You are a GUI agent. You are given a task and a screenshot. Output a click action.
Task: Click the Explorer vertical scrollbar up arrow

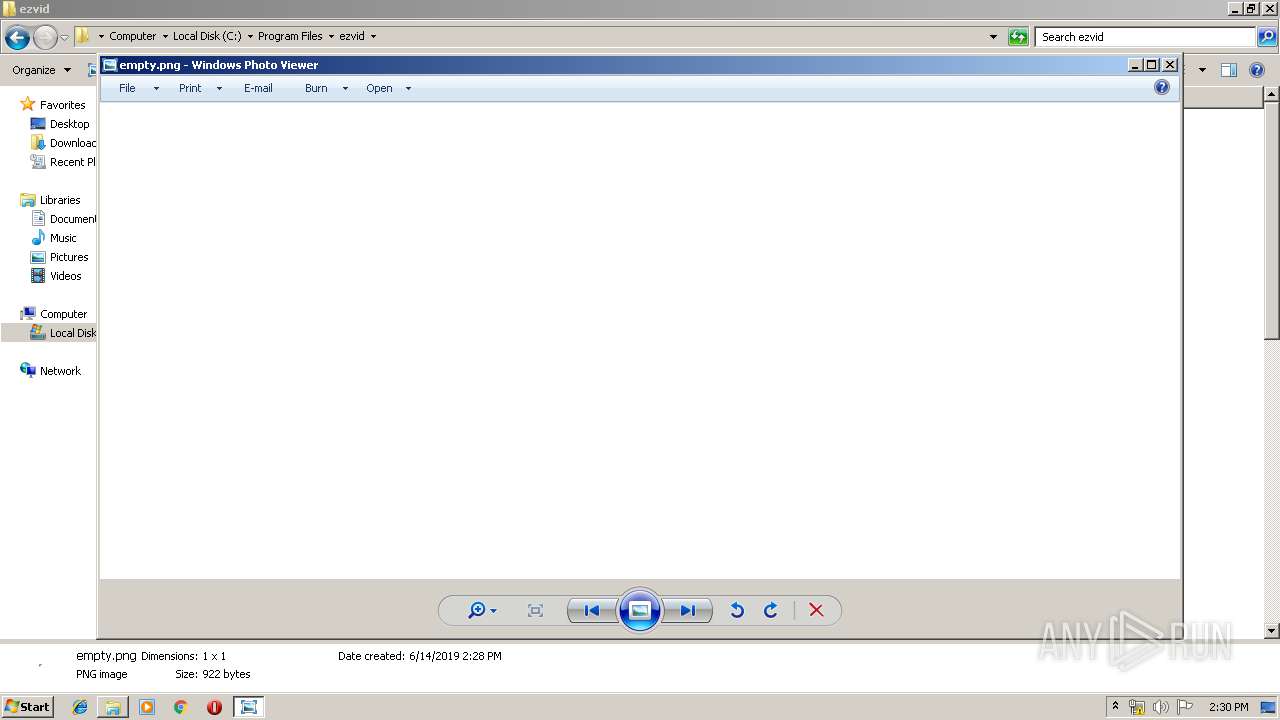[1271, 95]
